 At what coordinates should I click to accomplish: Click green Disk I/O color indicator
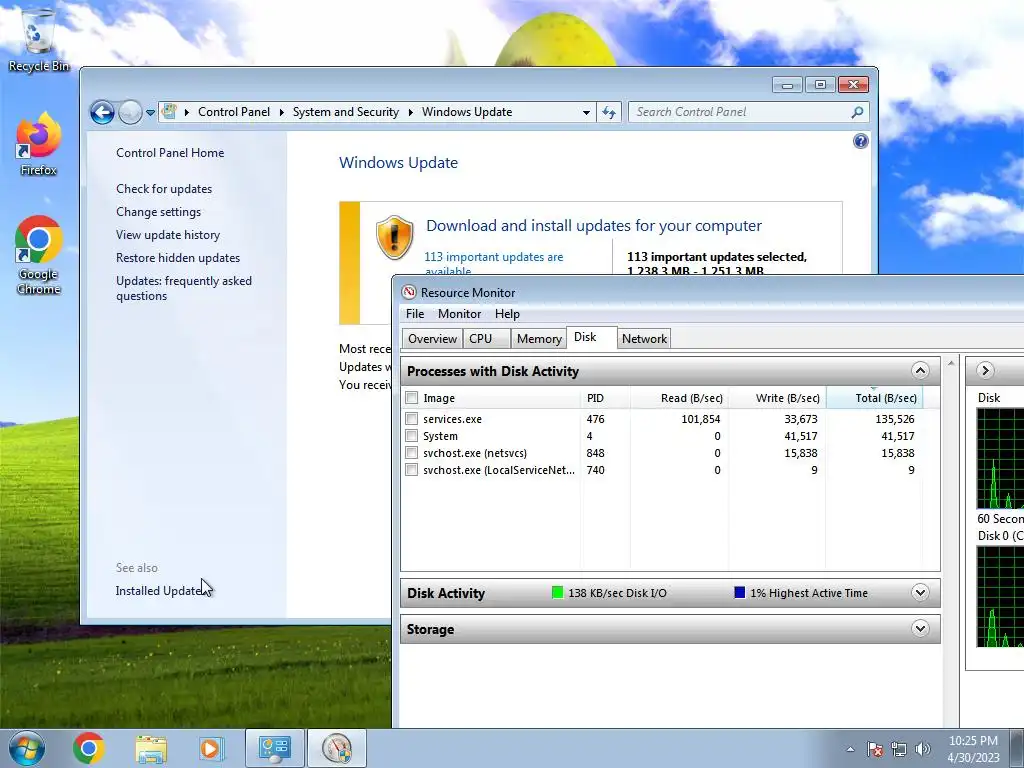557,592
